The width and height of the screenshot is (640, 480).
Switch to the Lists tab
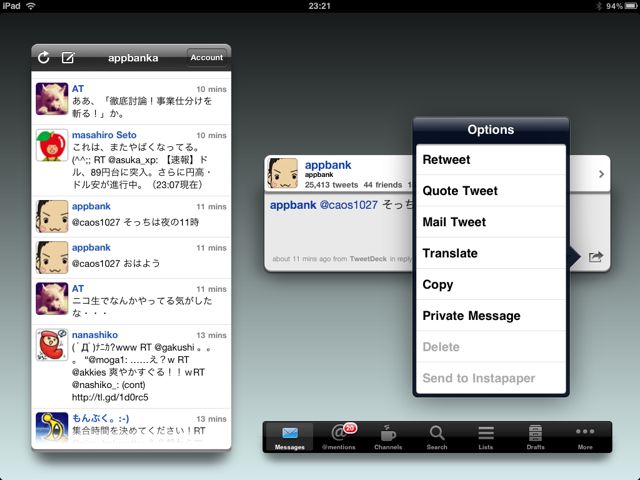486,437
